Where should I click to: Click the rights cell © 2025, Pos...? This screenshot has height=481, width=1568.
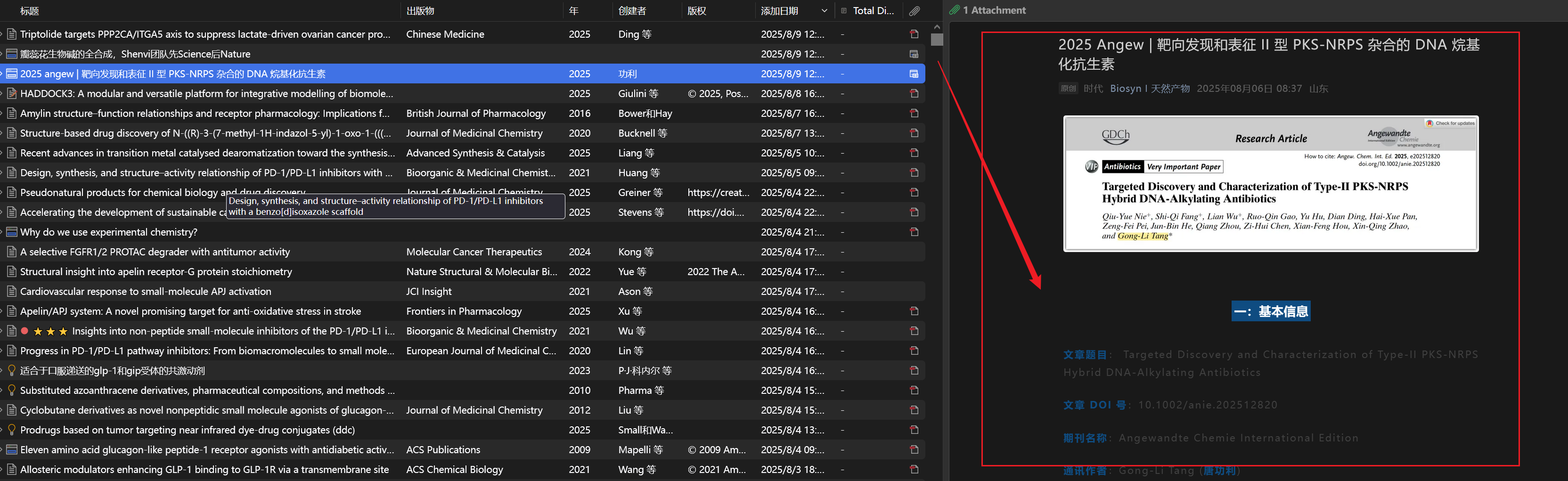pyautogui.click(x=718, y=94)
